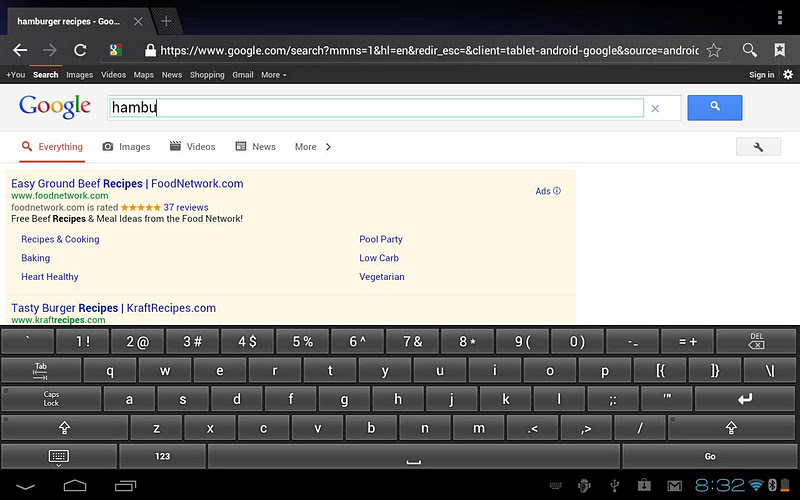Click the browser forward arrow
The image size is (800, 500).
coord(50,50)
